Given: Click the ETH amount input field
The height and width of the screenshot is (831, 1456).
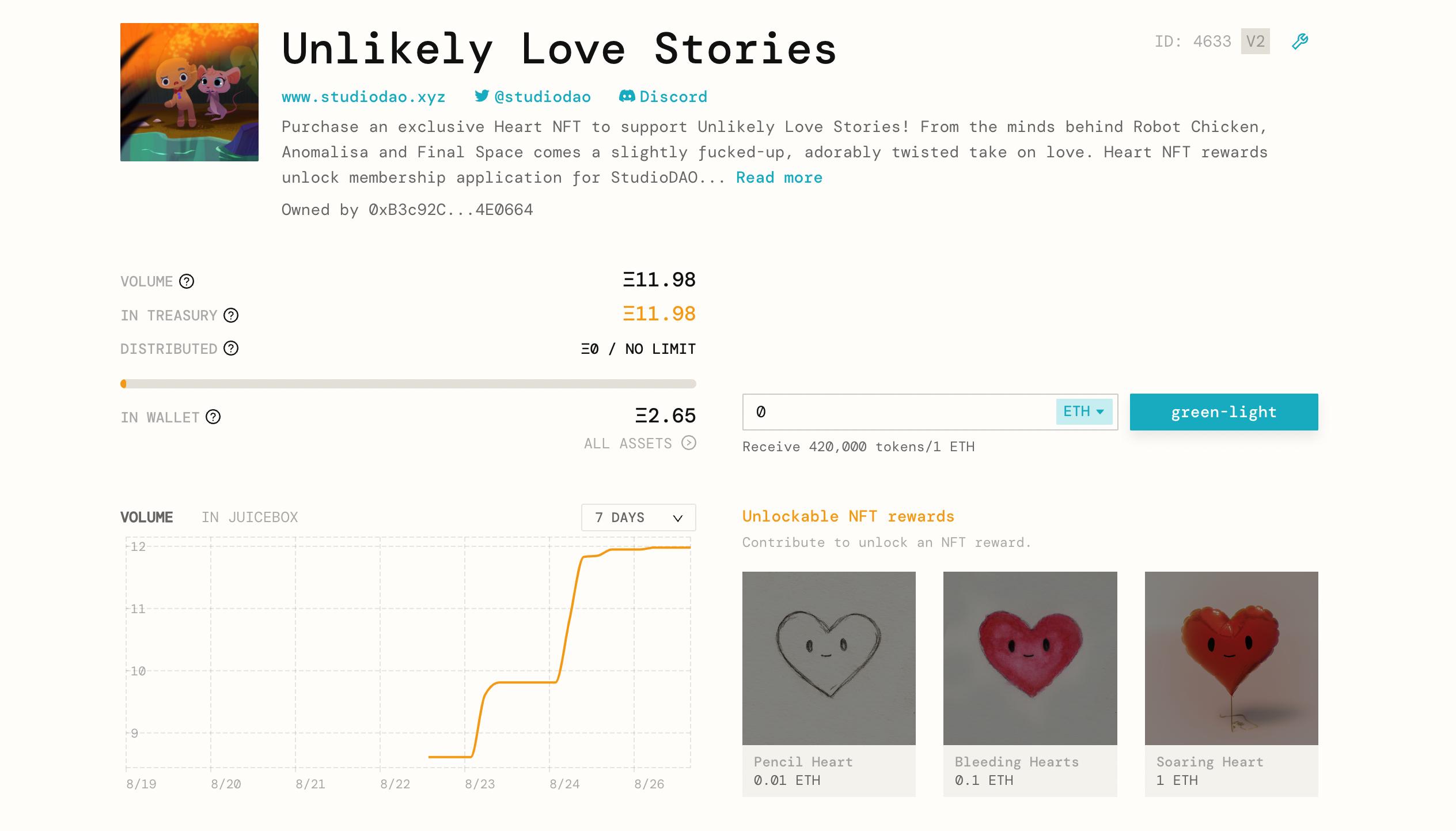Looking at the screenshot, I should point(898,411).
